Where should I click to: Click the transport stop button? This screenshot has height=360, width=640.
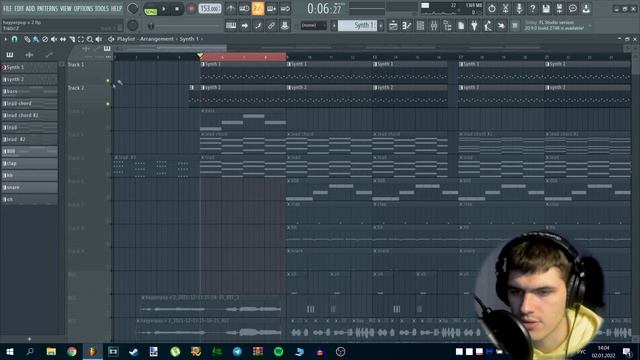tap(177, 9)
